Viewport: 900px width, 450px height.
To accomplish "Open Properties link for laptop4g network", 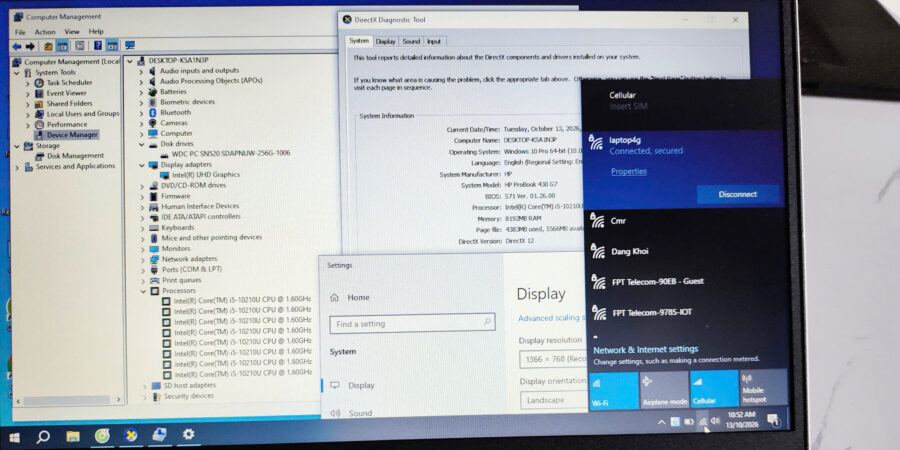I will tap(629, 172).
